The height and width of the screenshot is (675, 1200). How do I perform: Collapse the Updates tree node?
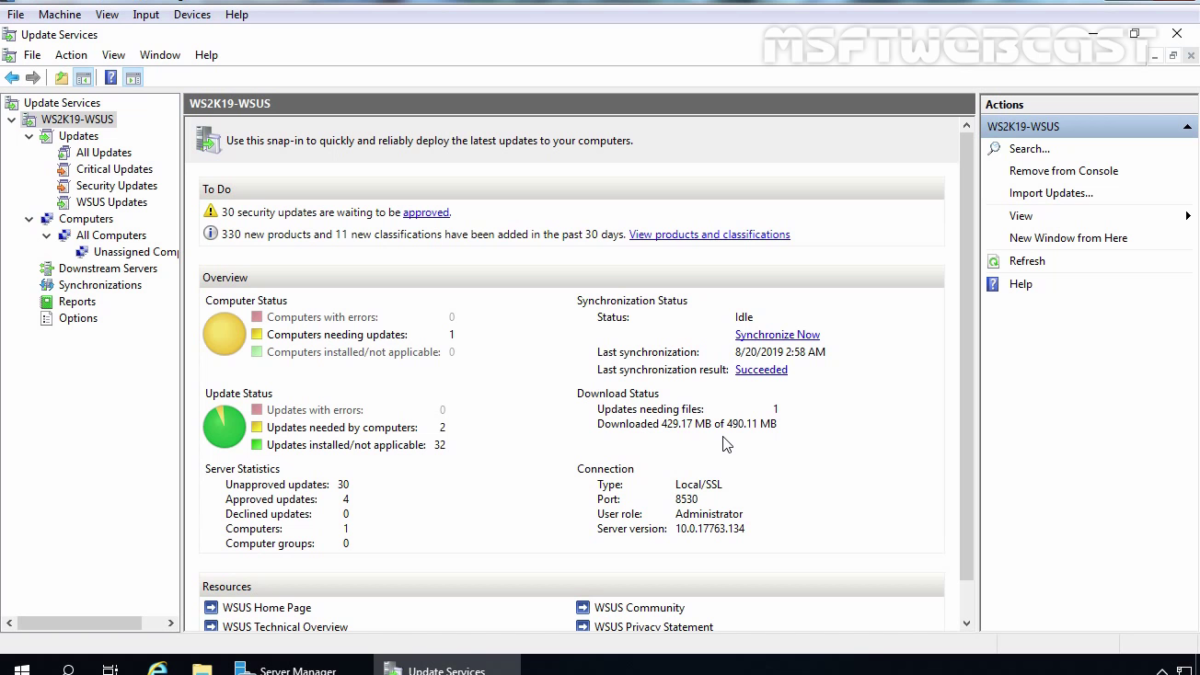[x=29, y=136]
